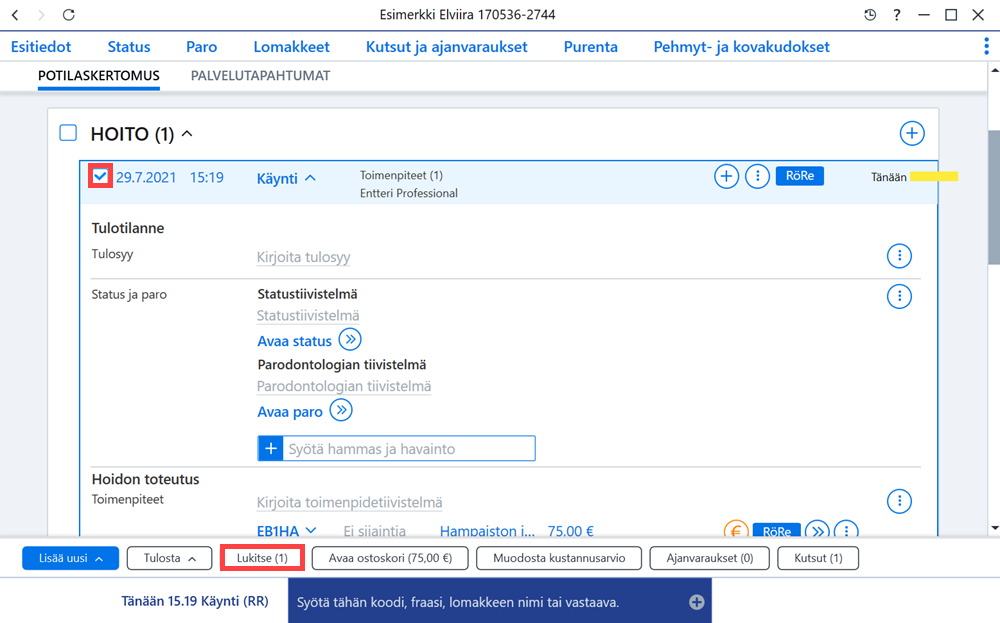1000x623 pixels.
Task: Open three-dot menu beside Tulosyy
Action: (x=899, y=256)
